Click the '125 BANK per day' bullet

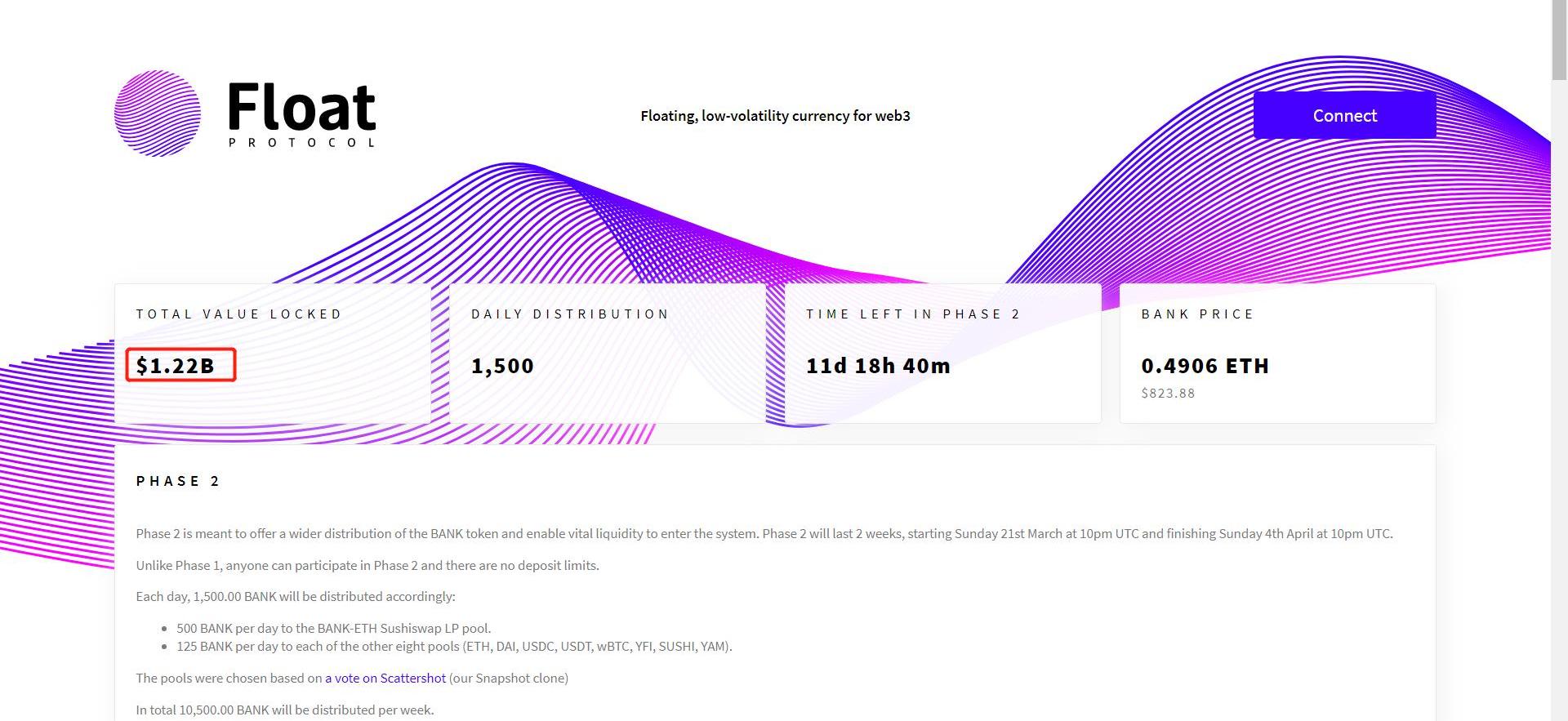454,647
